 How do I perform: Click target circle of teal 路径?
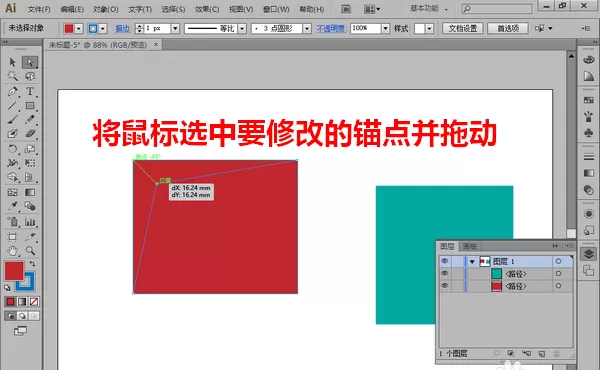558,274
